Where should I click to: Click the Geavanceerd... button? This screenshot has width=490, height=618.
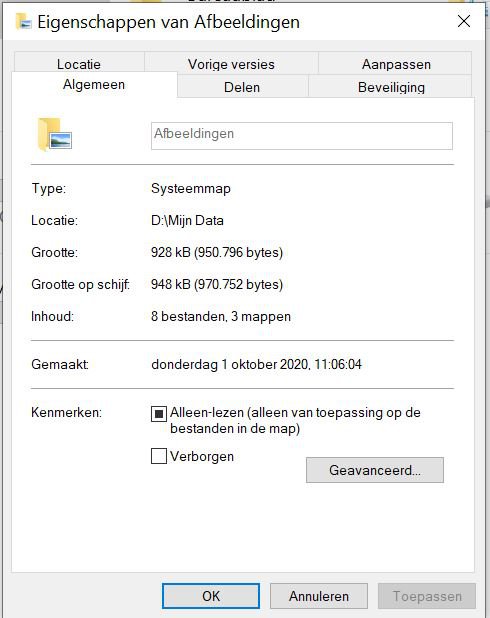375,470
